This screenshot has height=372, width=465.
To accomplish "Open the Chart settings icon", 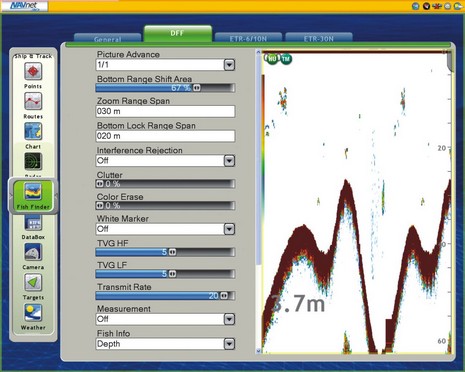I will 33,131.
